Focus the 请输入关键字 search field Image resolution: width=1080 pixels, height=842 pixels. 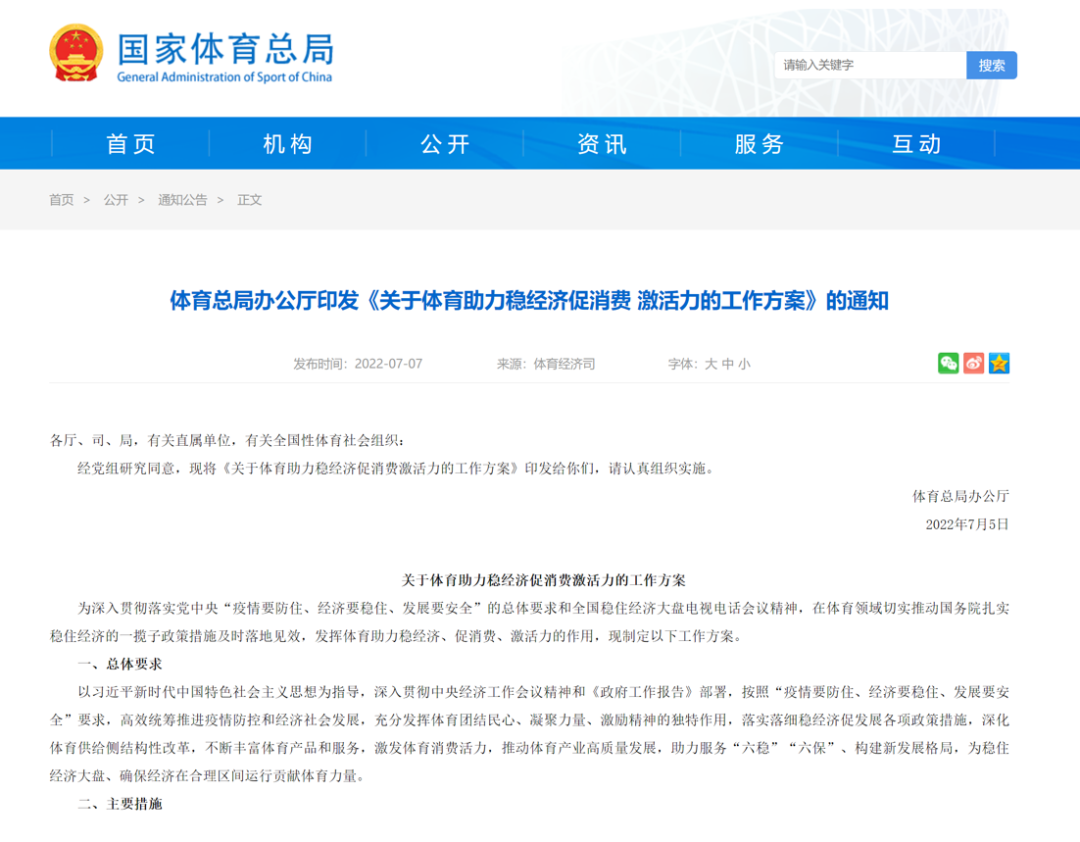pos(871,65)
